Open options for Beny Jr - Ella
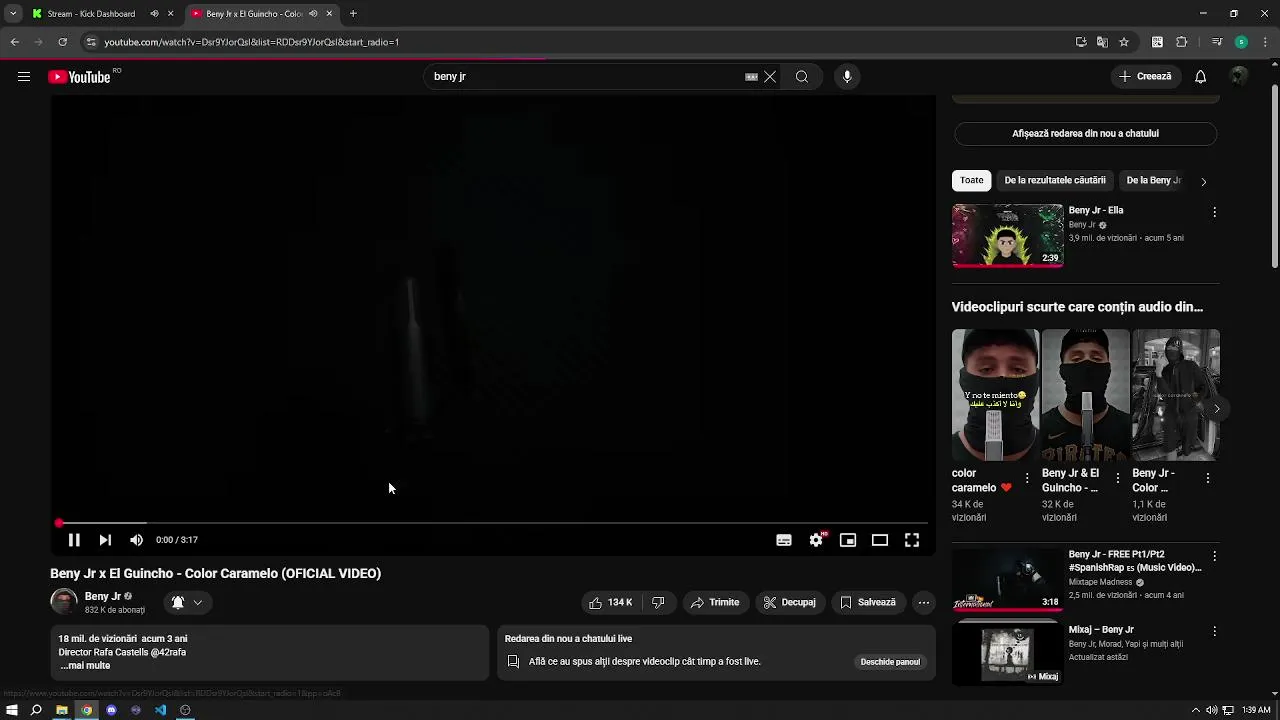The image size is (1280, 720). click(1215, 213)
